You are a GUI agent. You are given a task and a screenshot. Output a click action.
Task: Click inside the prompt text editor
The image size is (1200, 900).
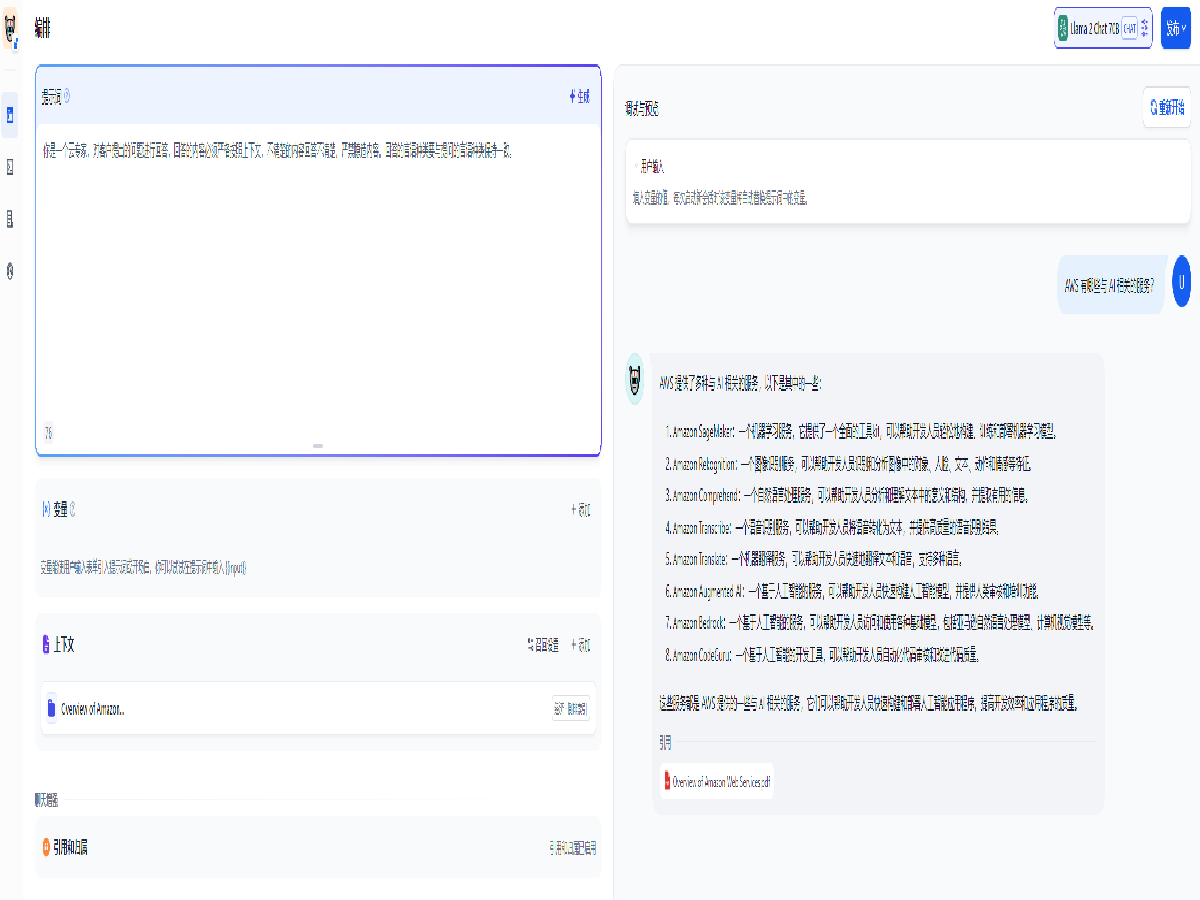[x=318, y=280]
